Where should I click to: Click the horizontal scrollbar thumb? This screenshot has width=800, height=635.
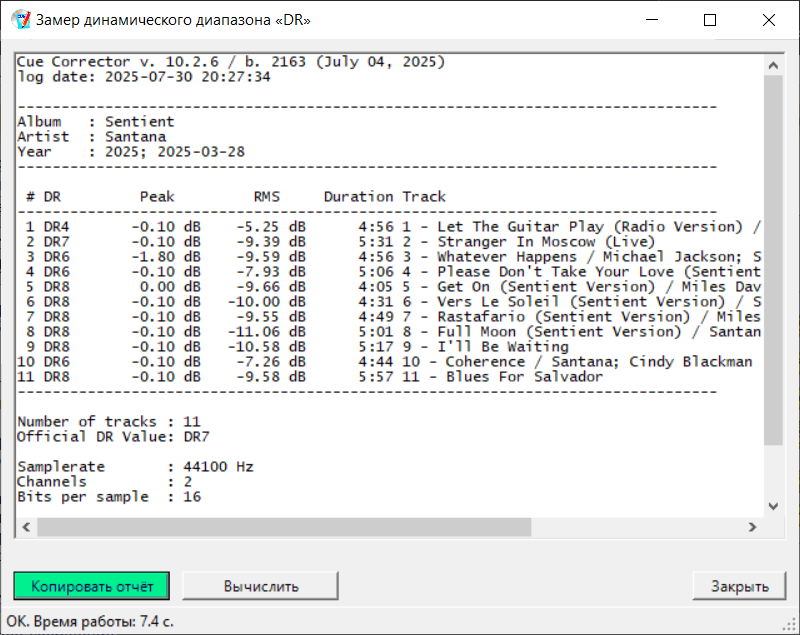click(284, 527)
